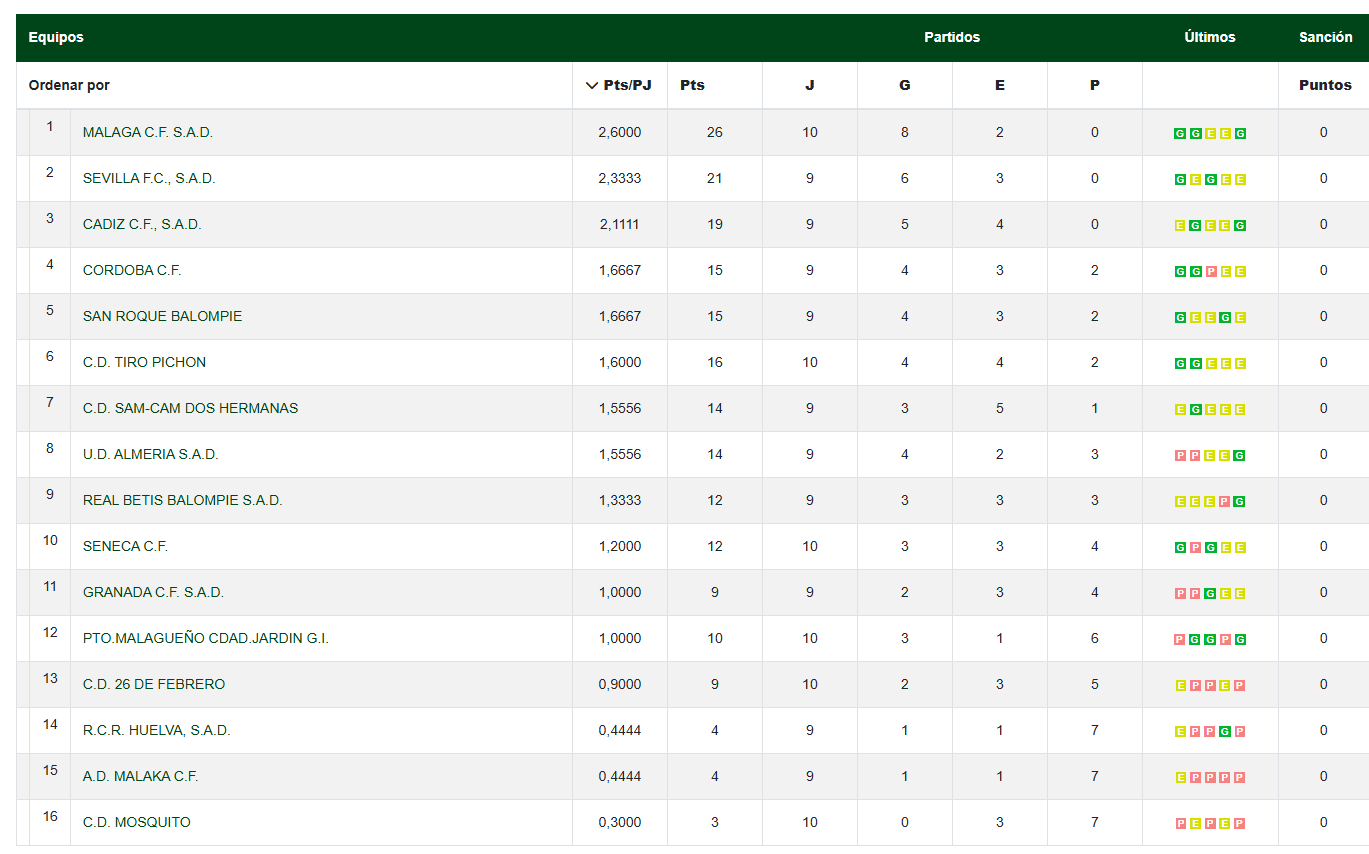
Task: Sort by the G column header
Action: pyautogui.click(x=905, y=85)
